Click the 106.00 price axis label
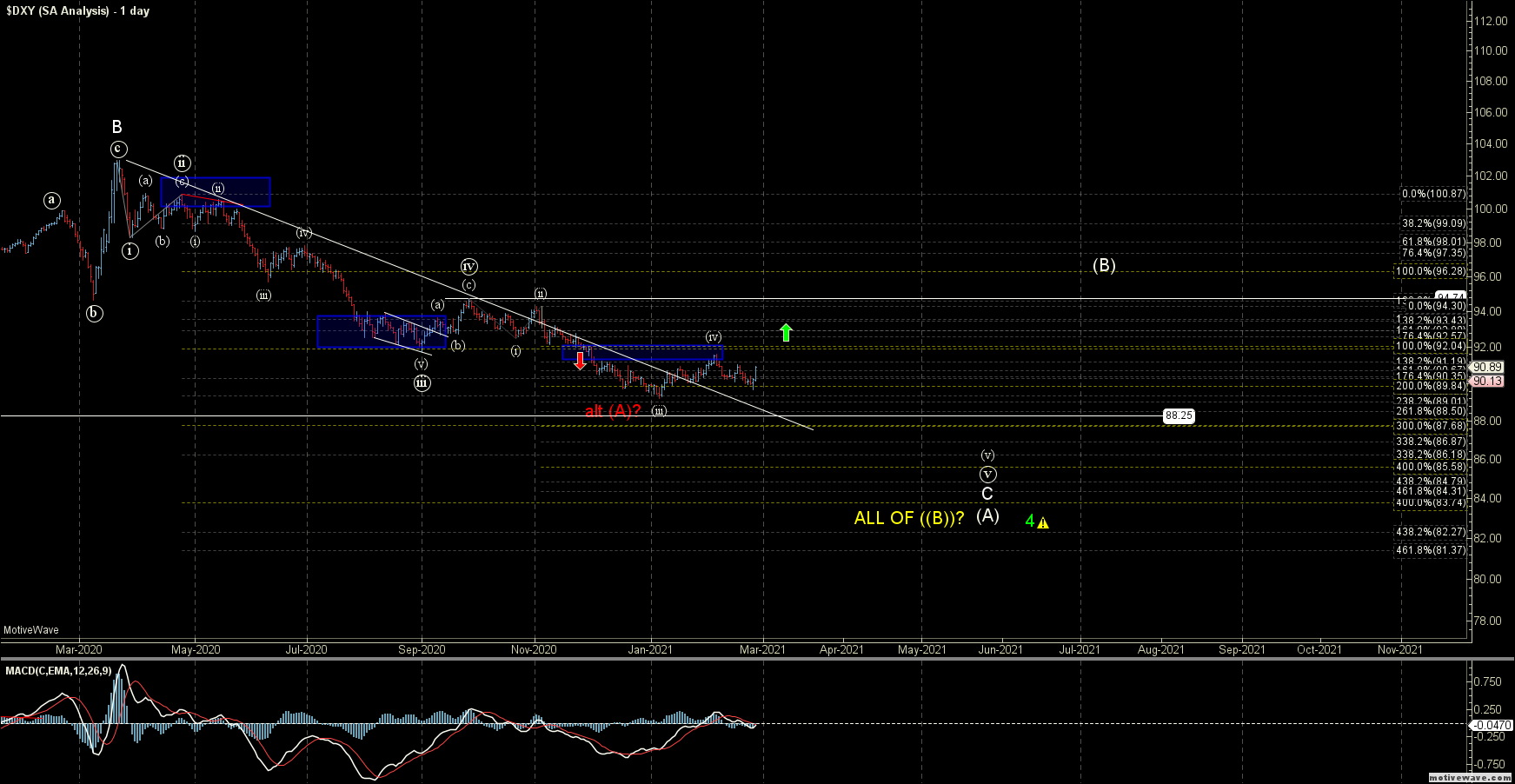 coord(1492,112)
